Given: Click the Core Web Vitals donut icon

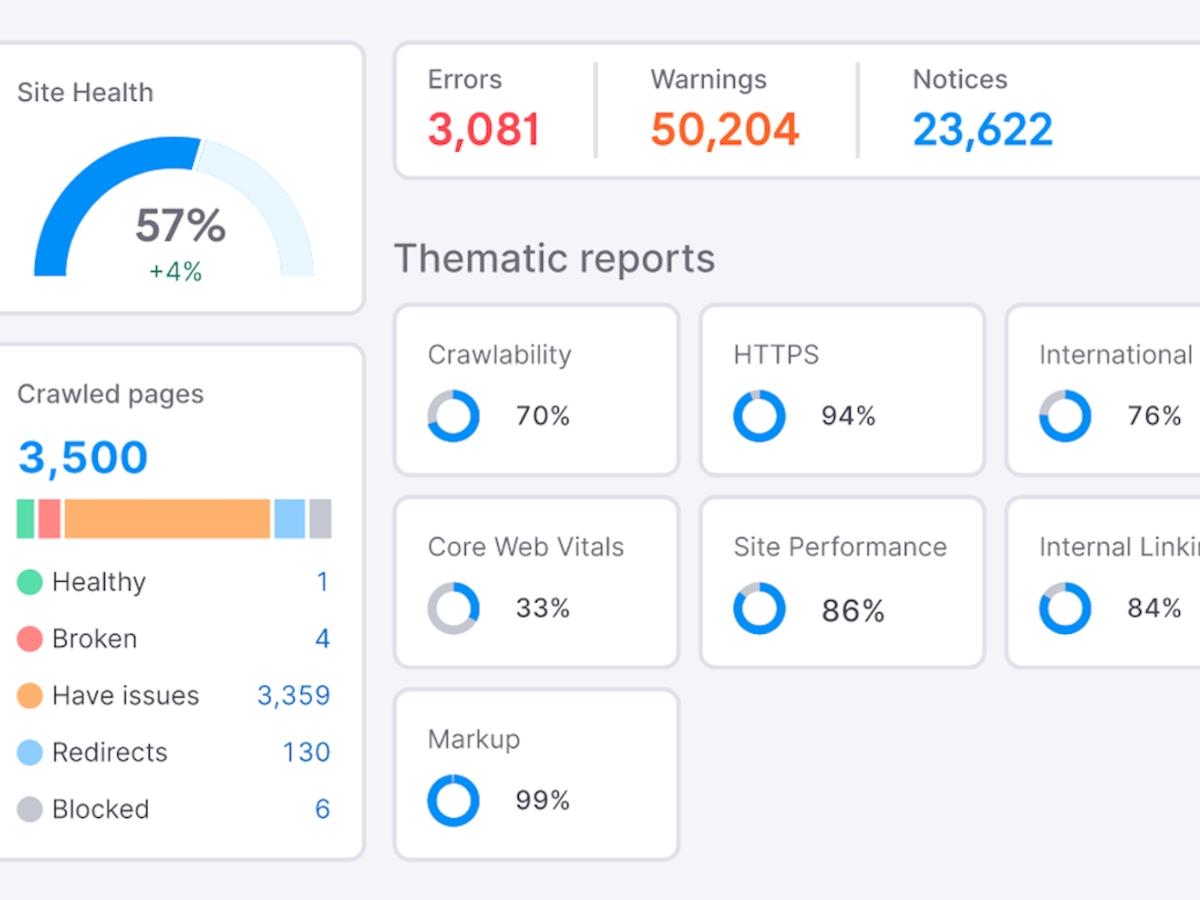Looking at the screenshot, I should tap(453, 608).
